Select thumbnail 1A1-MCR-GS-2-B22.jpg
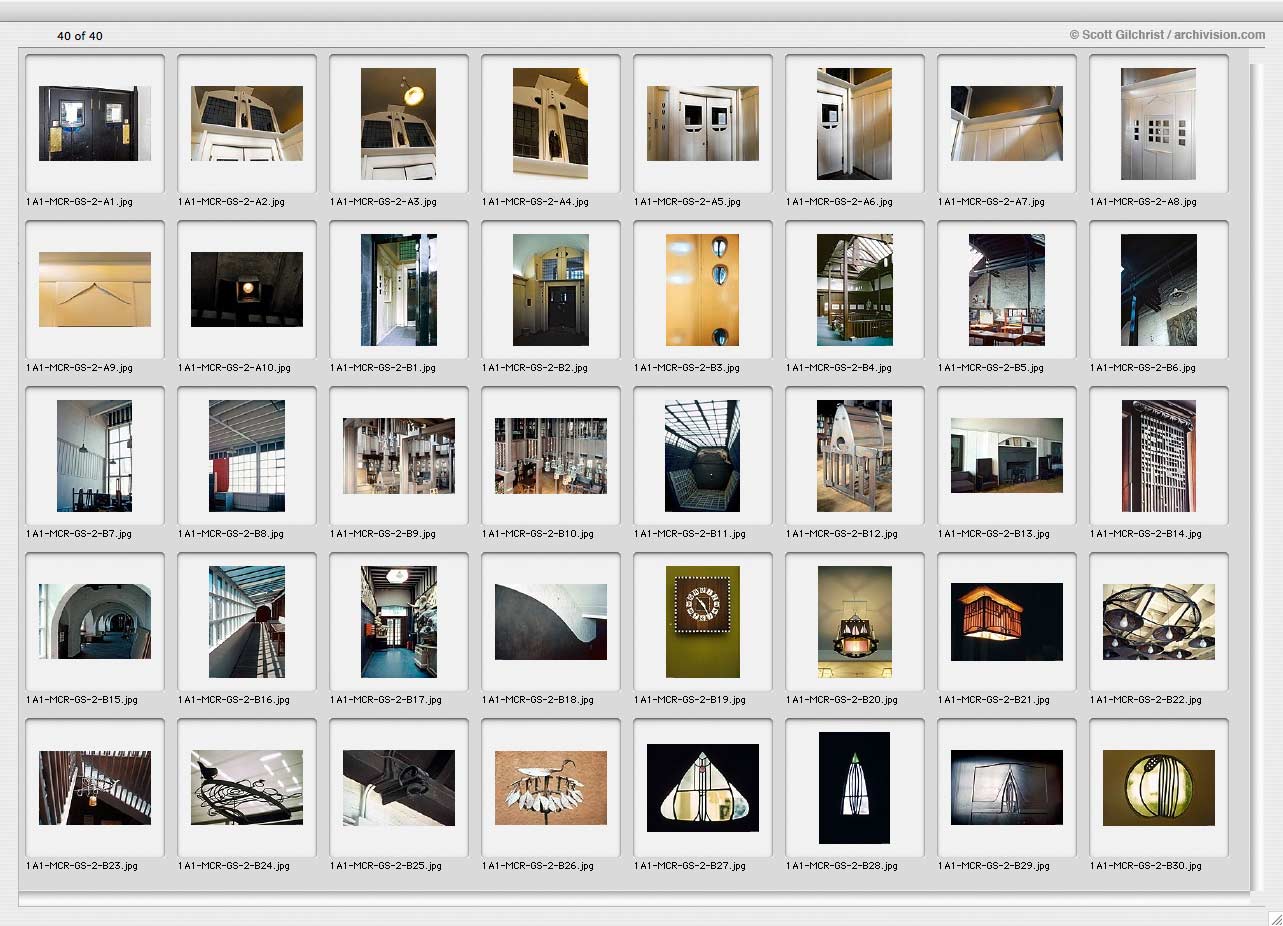Screen dimensions: 1283x926 click(1159, 622)
